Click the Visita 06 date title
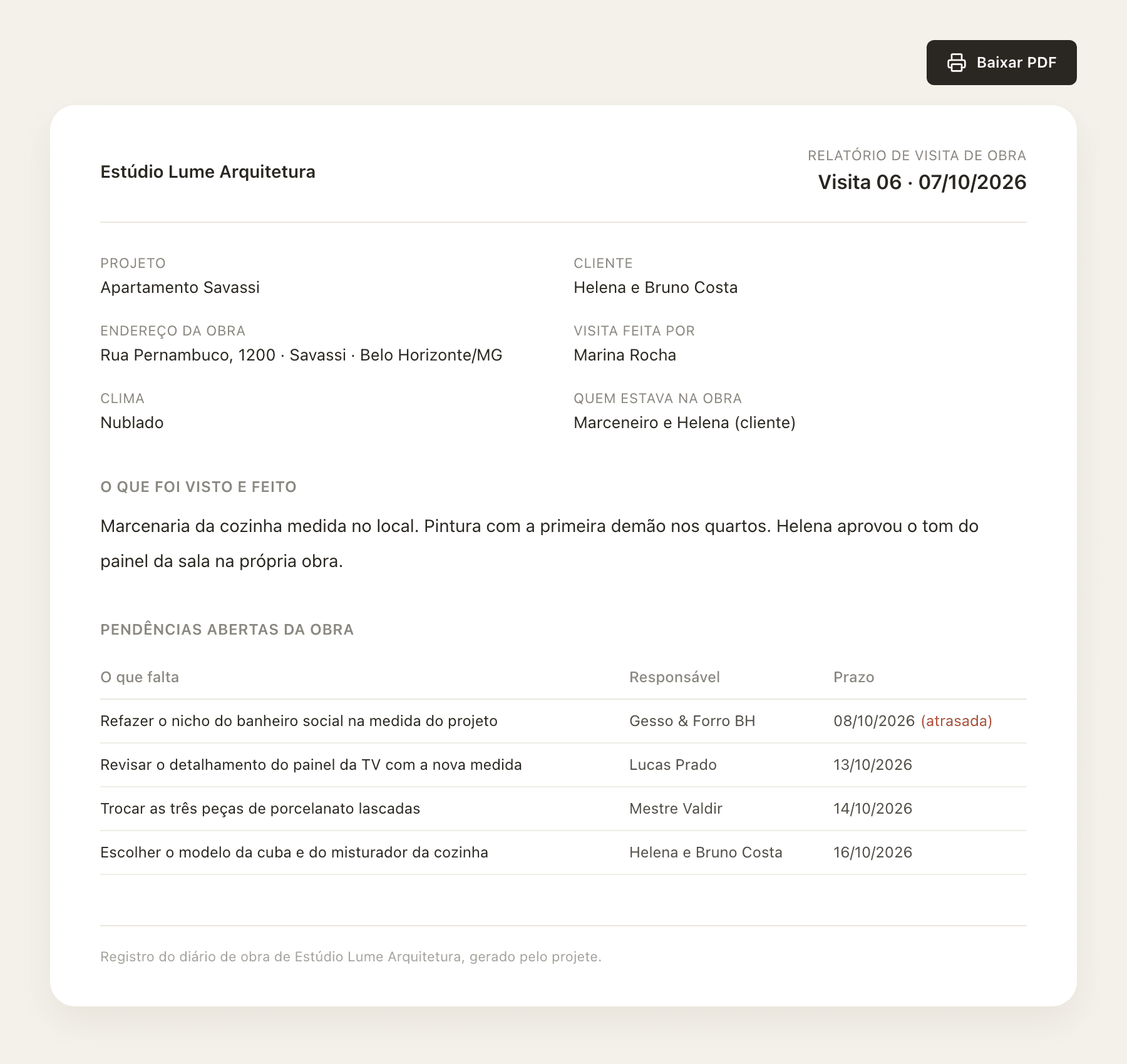 [x=922, y=182]
